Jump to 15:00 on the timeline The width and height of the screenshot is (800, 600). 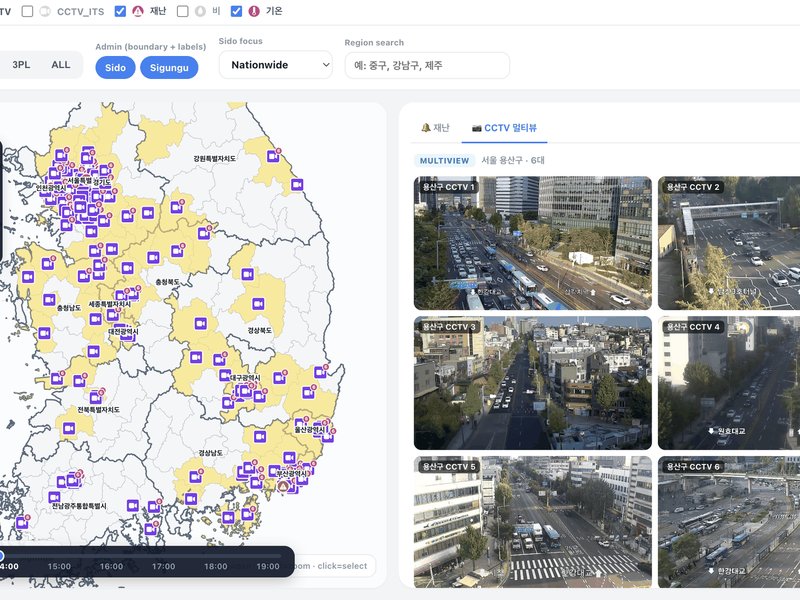tap(59, 566)
